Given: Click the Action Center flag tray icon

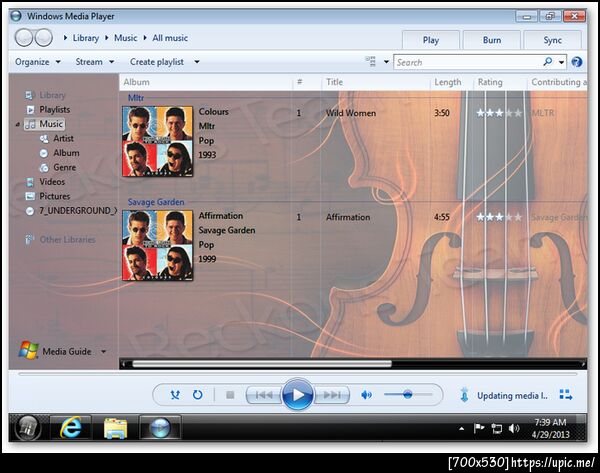Looking at the screenshot, I should [x=479, y=428].
